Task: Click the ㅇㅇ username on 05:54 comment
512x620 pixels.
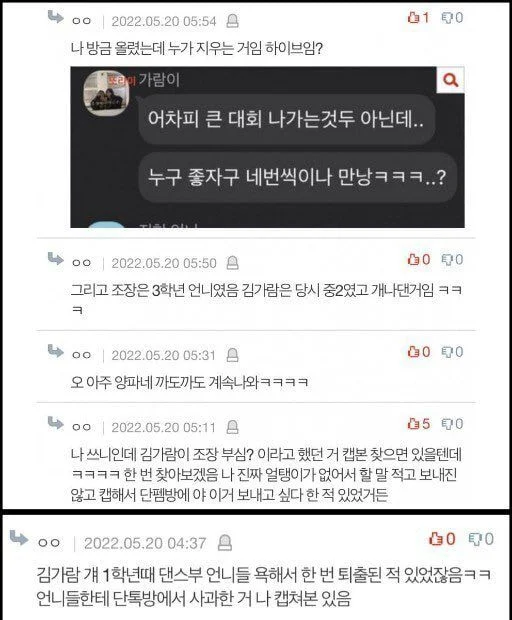Action: click(81, 21)
